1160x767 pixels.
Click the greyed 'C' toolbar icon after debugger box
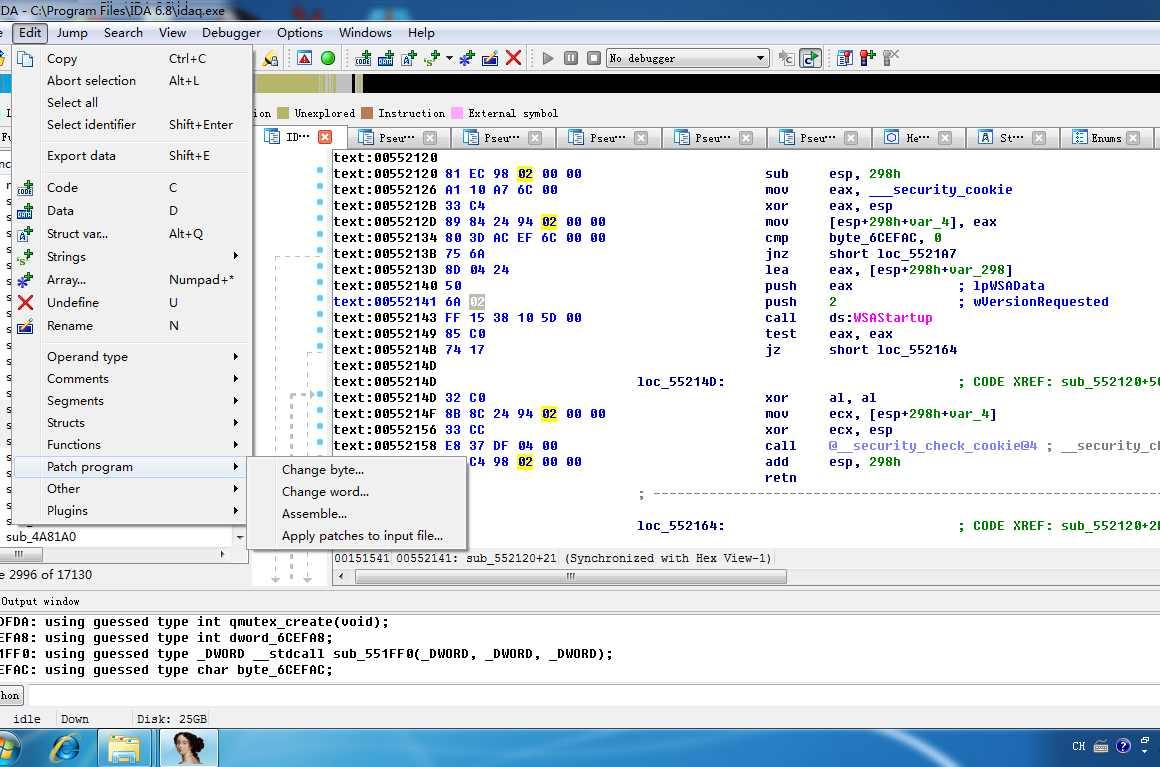click(x=786, y=58)
